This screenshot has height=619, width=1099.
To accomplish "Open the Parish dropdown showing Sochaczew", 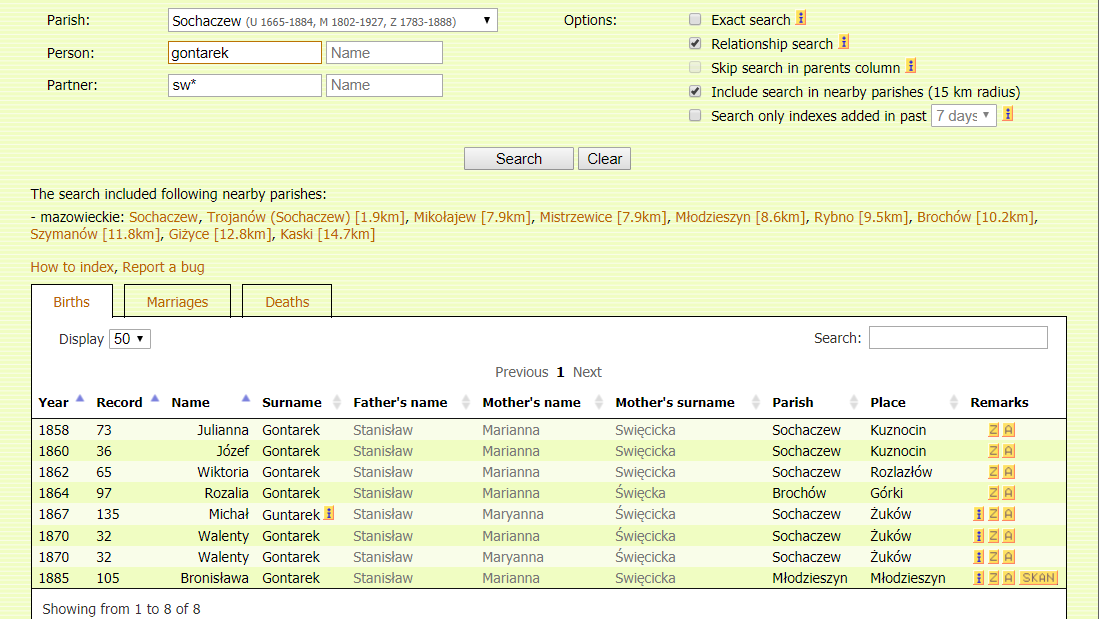I will (332, 20).
